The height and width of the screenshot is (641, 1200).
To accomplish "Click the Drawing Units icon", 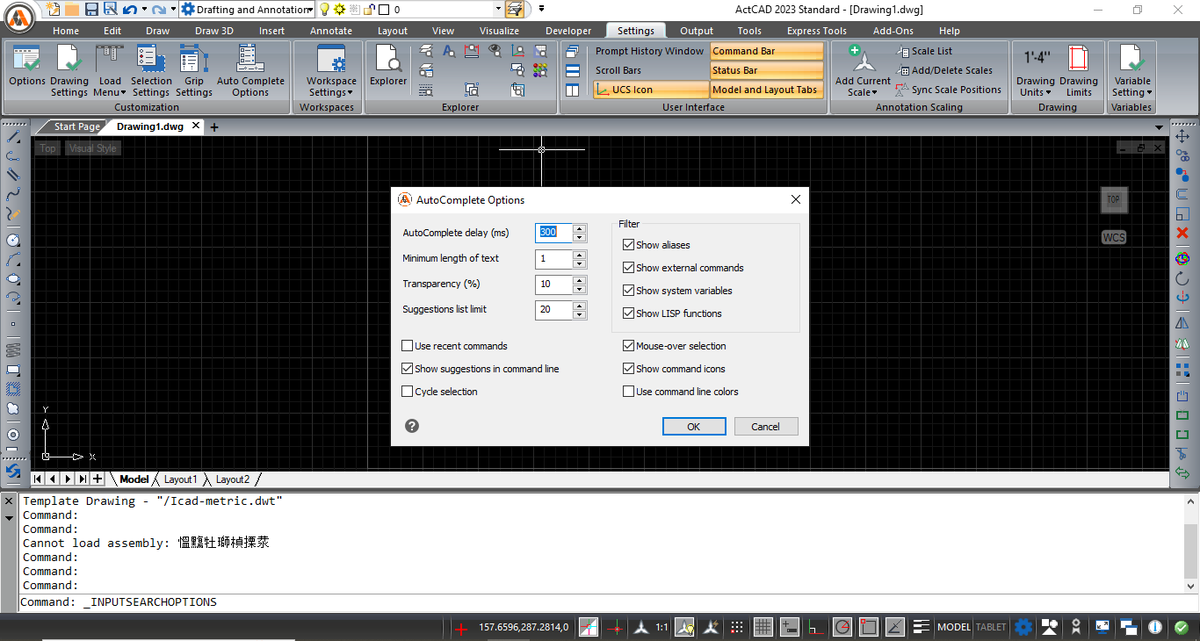I will [x=1035, y=70].
